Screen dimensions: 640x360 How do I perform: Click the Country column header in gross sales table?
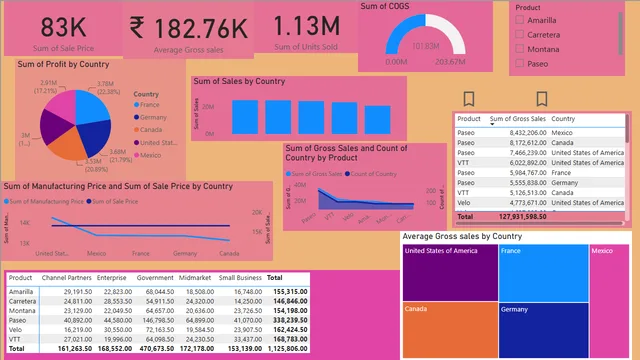point(563,119)
